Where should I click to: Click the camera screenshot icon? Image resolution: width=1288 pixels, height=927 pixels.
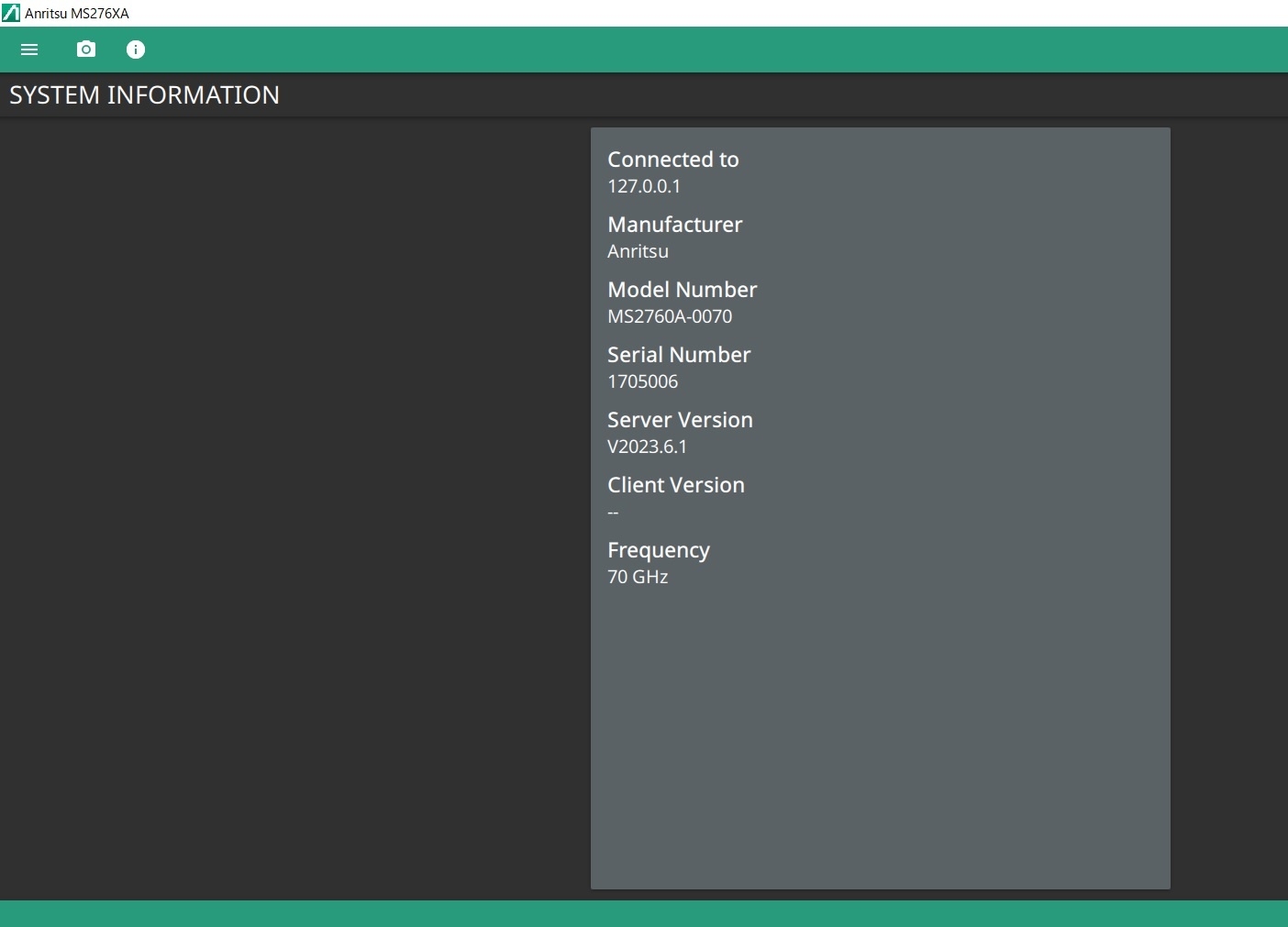pos(86,50)
